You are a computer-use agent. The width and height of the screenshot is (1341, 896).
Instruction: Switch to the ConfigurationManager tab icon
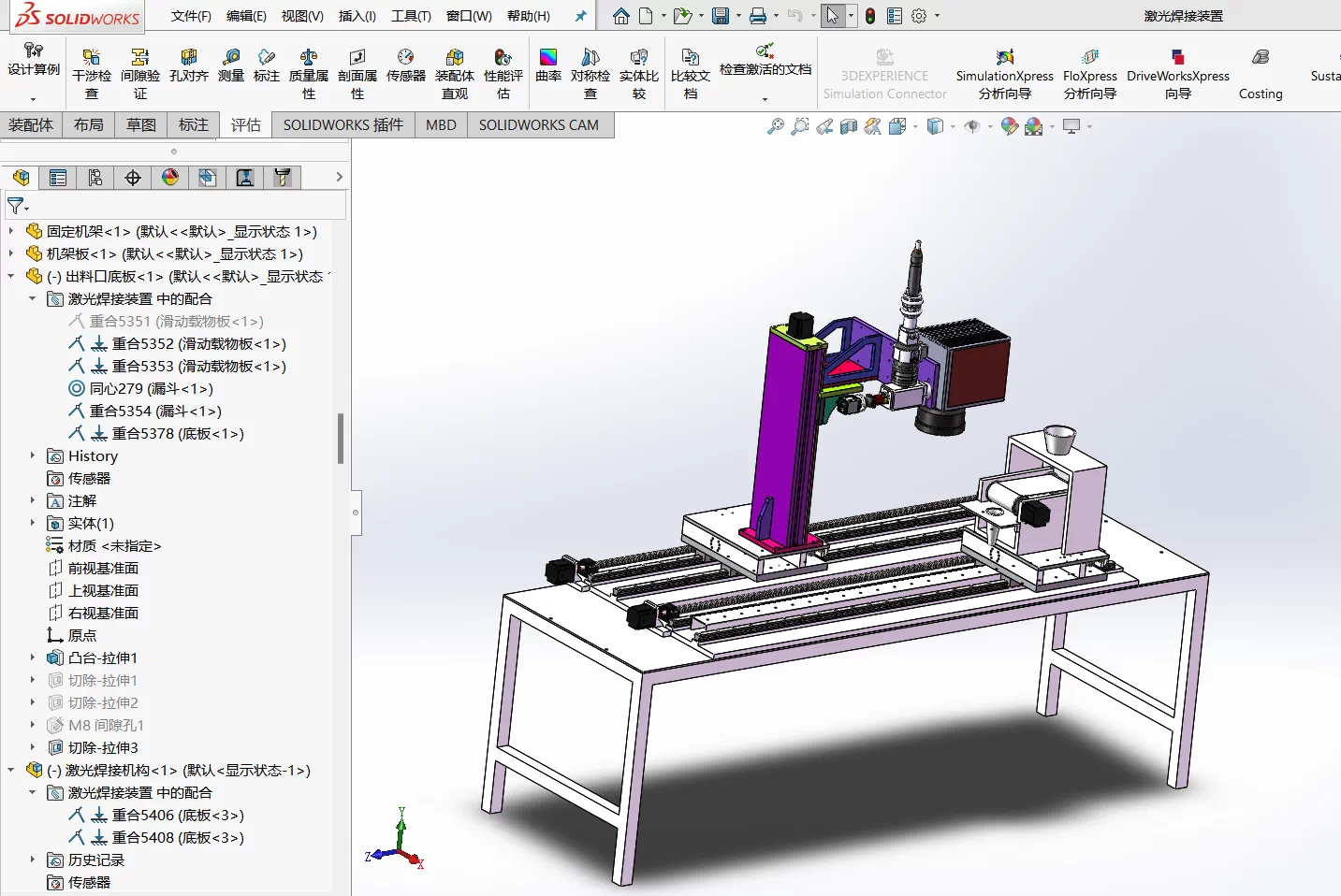[x=95, y=177]
